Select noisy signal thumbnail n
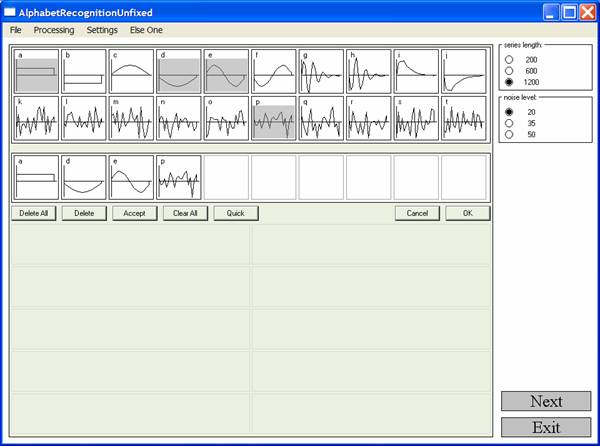Viewport: 600px width, 446px height. pyautogui.click(x=179, y=118)
